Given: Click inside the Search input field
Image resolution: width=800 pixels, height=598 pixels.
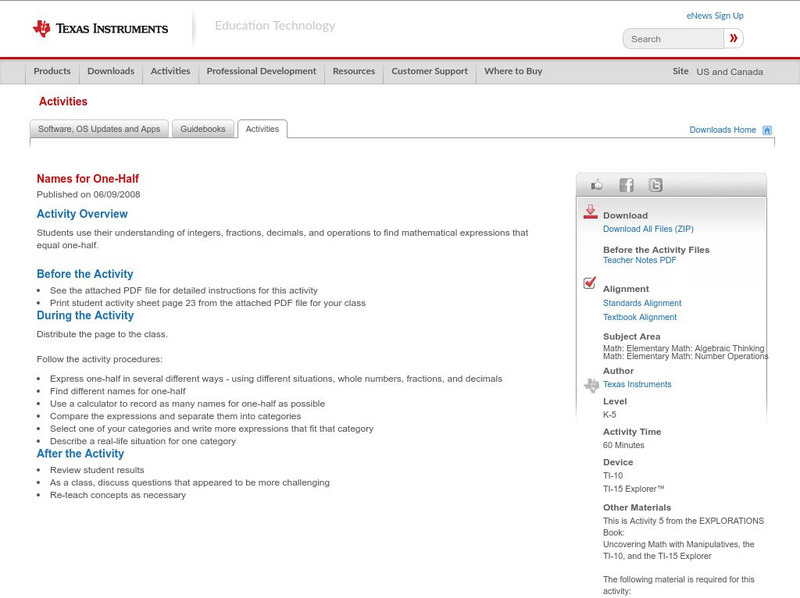Looking at the screenshot, I should [x=670, y=38].
